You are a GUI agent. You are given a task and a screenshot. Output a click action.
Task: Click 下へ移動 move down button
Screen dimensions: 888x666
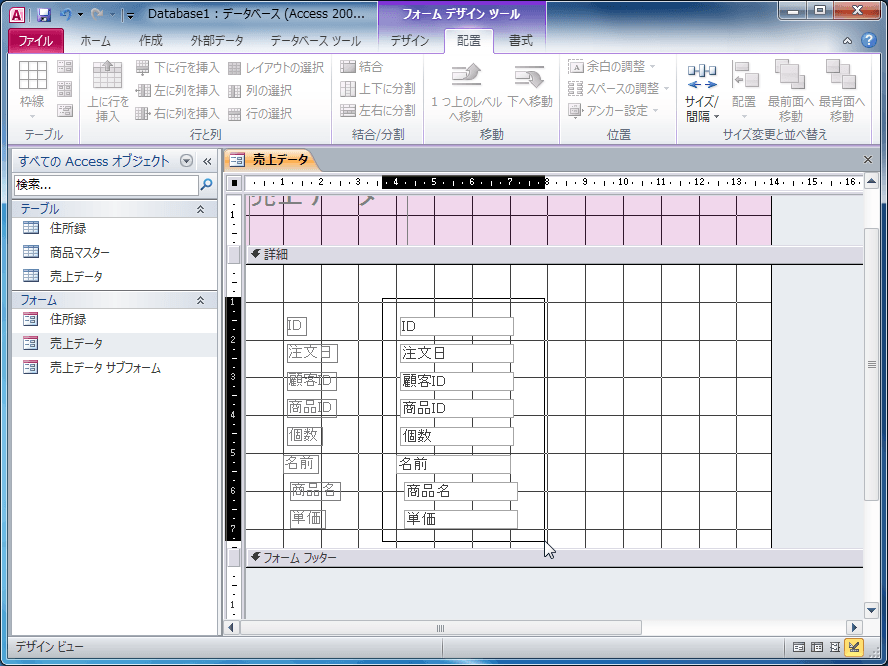pyautogui.click(x=530, y=86)
